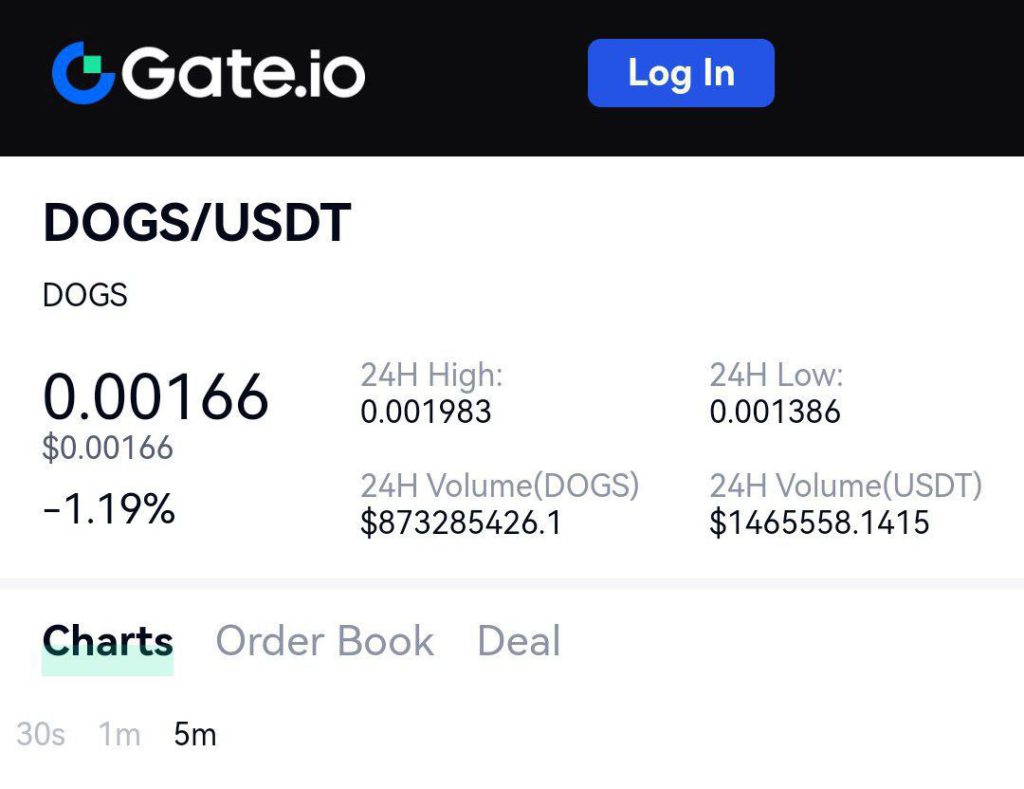Click the 24H Volume(USDT) amount
Image resolution: width=1024 pixels, height=789 pixels.
coord(820,523)
